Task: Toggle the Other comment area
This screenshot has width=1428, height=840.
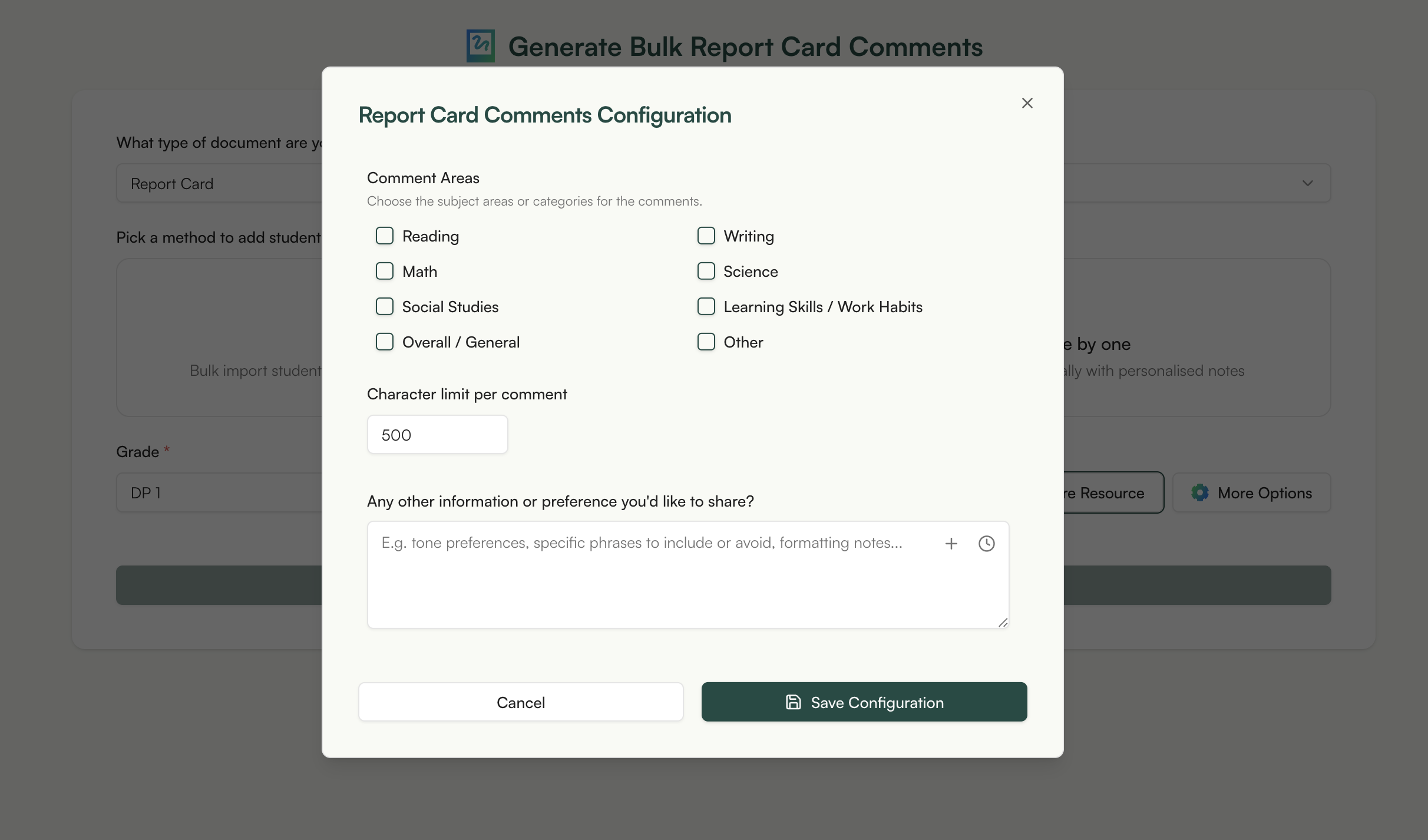Action: (x=706, y=342)
